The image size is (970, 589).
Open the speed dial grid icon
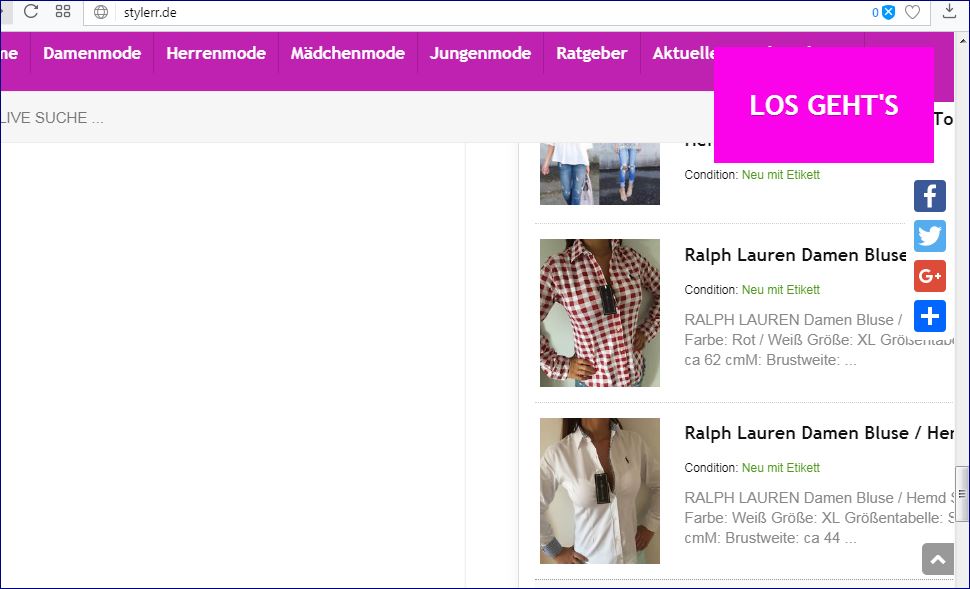[x=63, y=12]
